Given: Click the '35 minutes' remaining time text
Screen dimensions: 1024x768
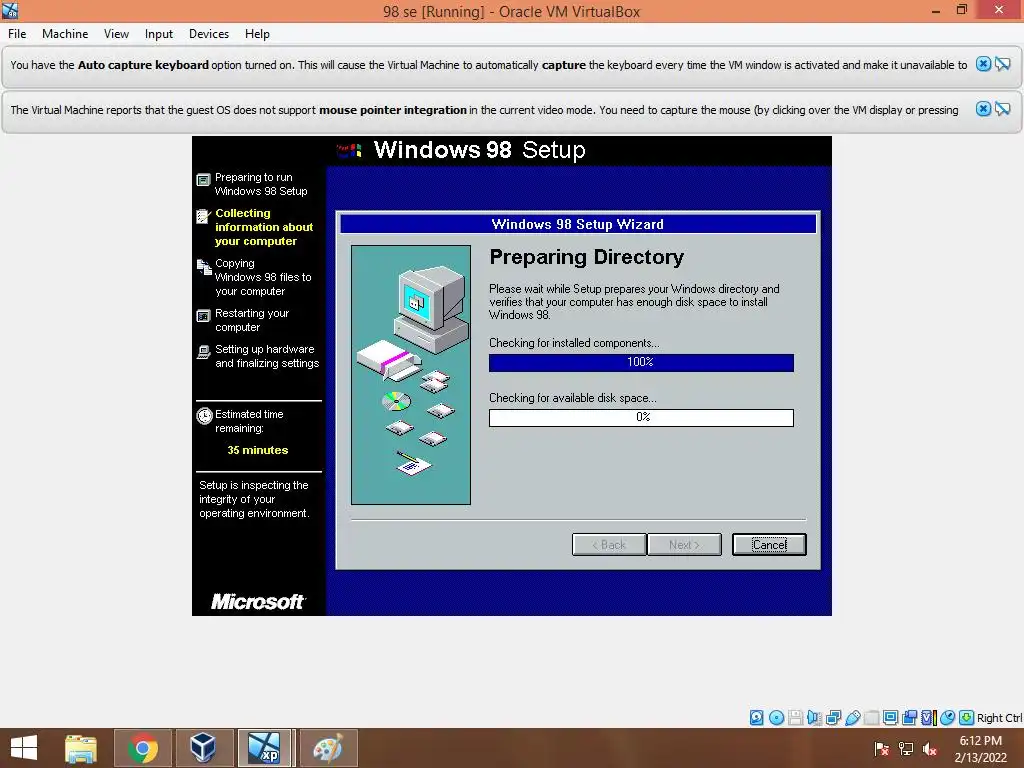Looking at the screenshot, I should tap(257, 450).
